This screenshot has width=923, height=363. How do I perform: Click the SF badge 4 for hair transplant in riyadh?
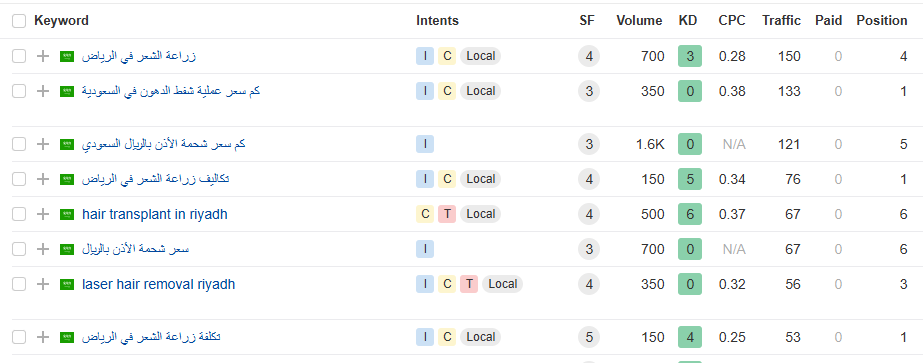[589, 214]
